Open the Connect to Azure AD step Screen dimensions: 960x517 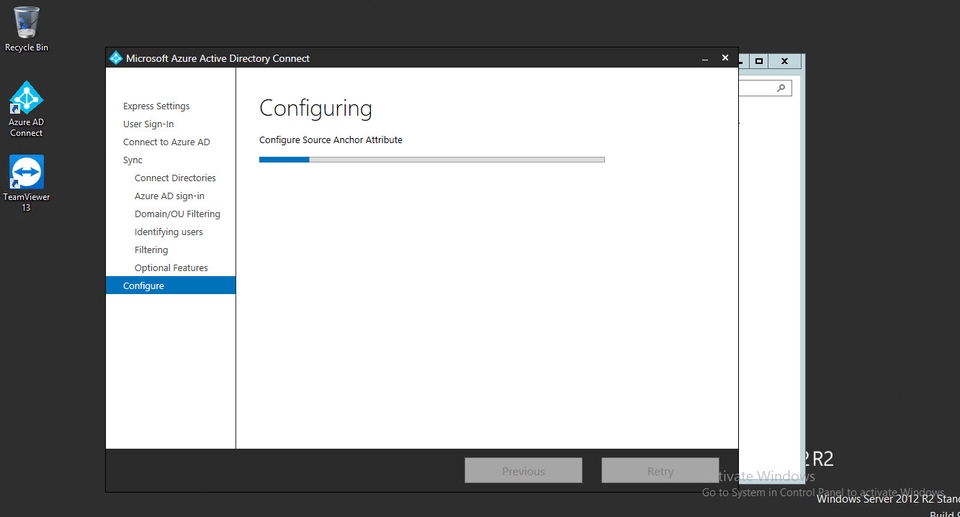click(166, 142)
